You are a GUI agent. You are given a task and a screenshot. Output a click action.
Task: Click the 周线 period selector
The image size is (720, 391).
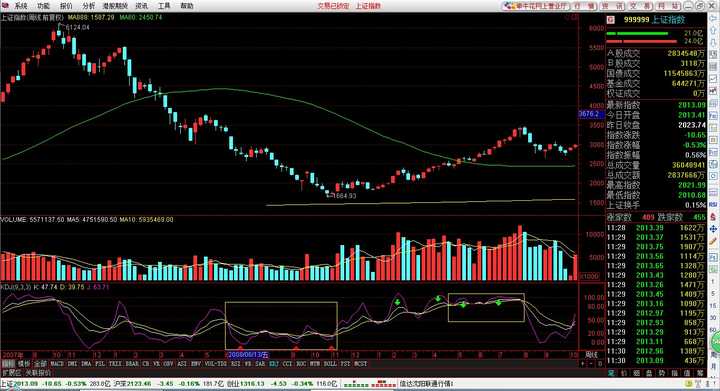pyautogui.click(x=591, y=354)
